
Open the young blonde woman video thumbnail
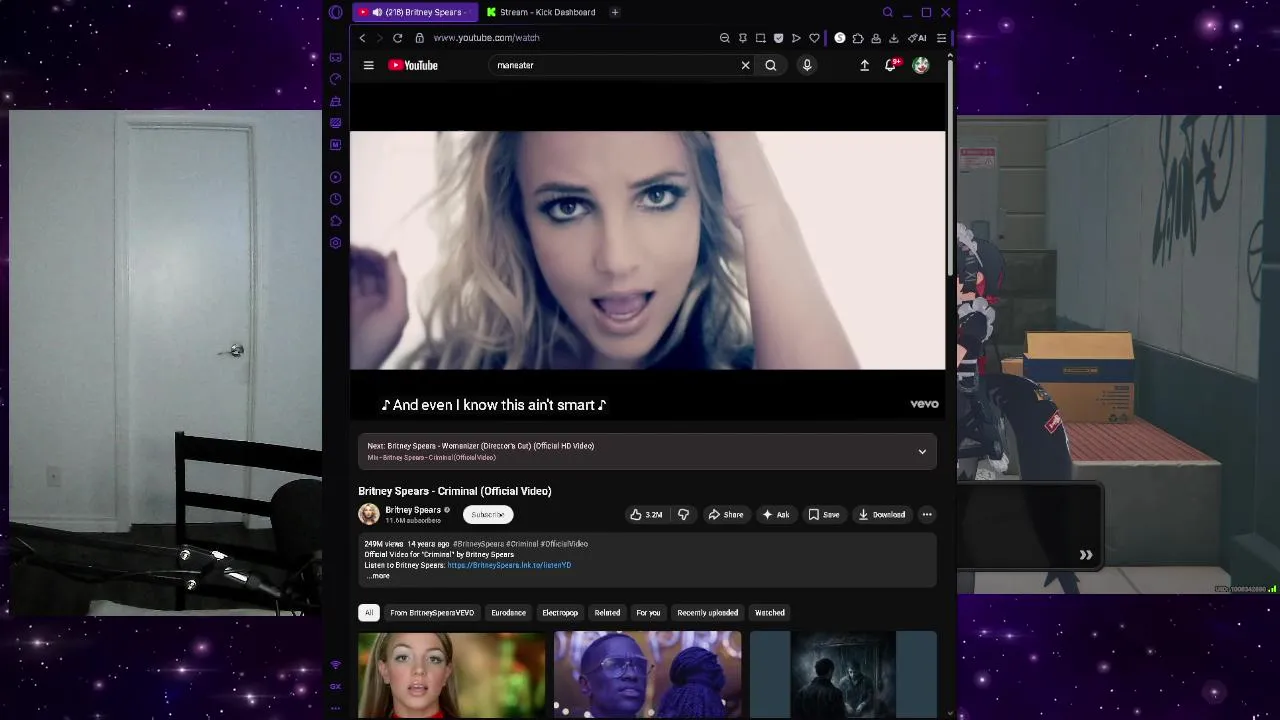(x=452, y=675)
